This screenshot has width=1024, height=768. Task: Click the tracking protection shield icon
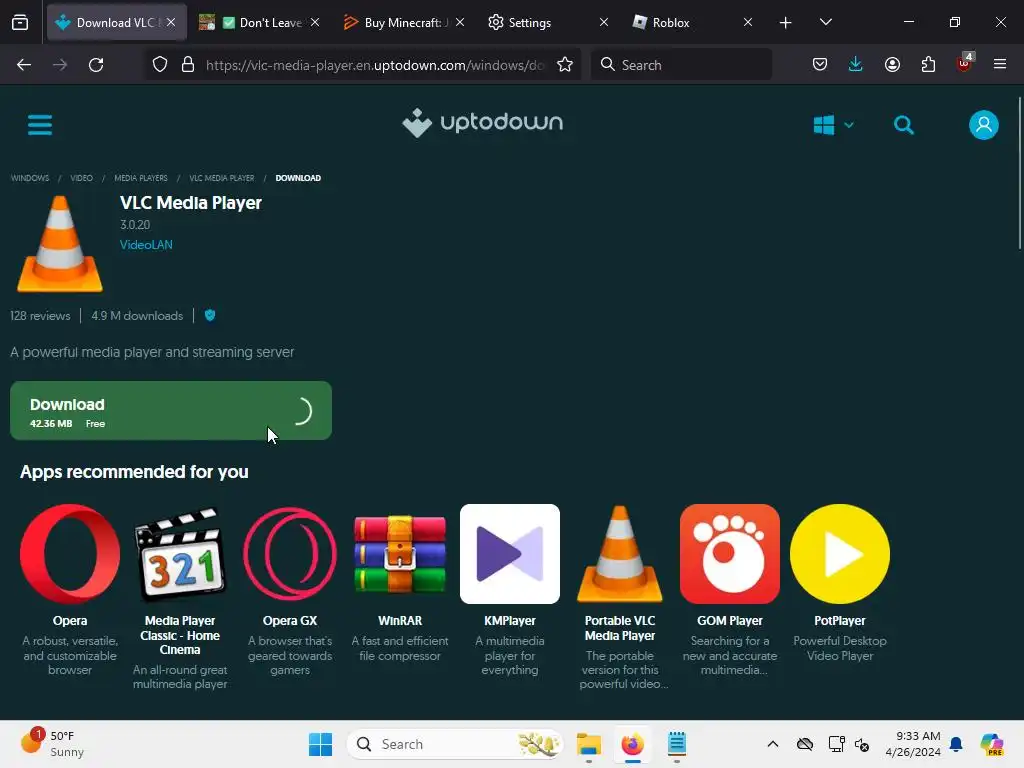(x=160, y=65)
